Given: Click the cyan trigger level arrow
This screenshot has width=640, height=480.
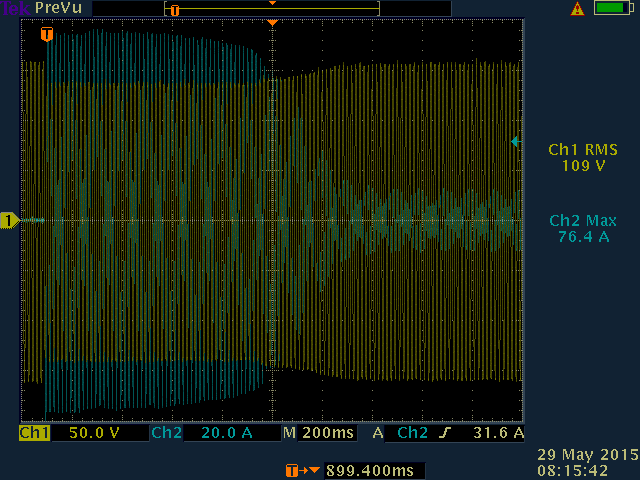Looking at the screenshot, I should (516, 142).
